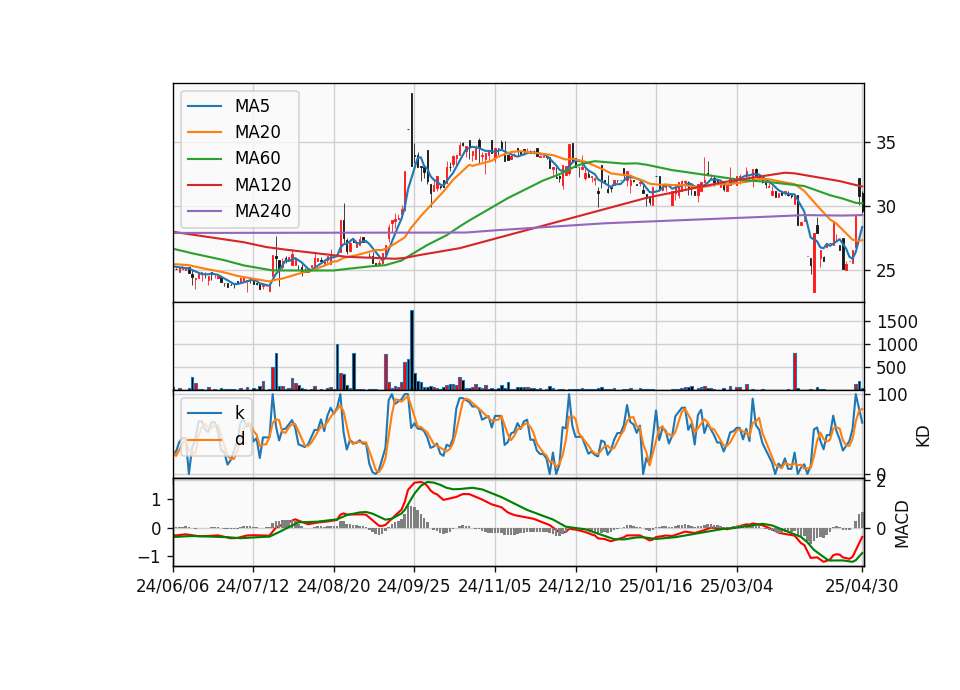The height and width of the screenshot is (690, 960).
Task: Click the KD axis value 100
Action: tap(892, 395)
